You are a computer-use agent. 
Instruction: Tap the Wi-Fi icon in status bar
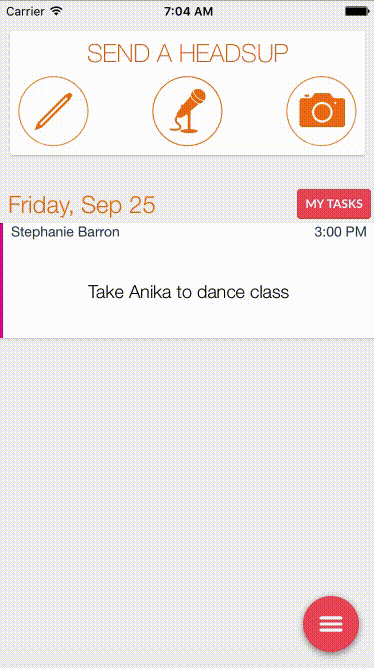click(56, 11)
